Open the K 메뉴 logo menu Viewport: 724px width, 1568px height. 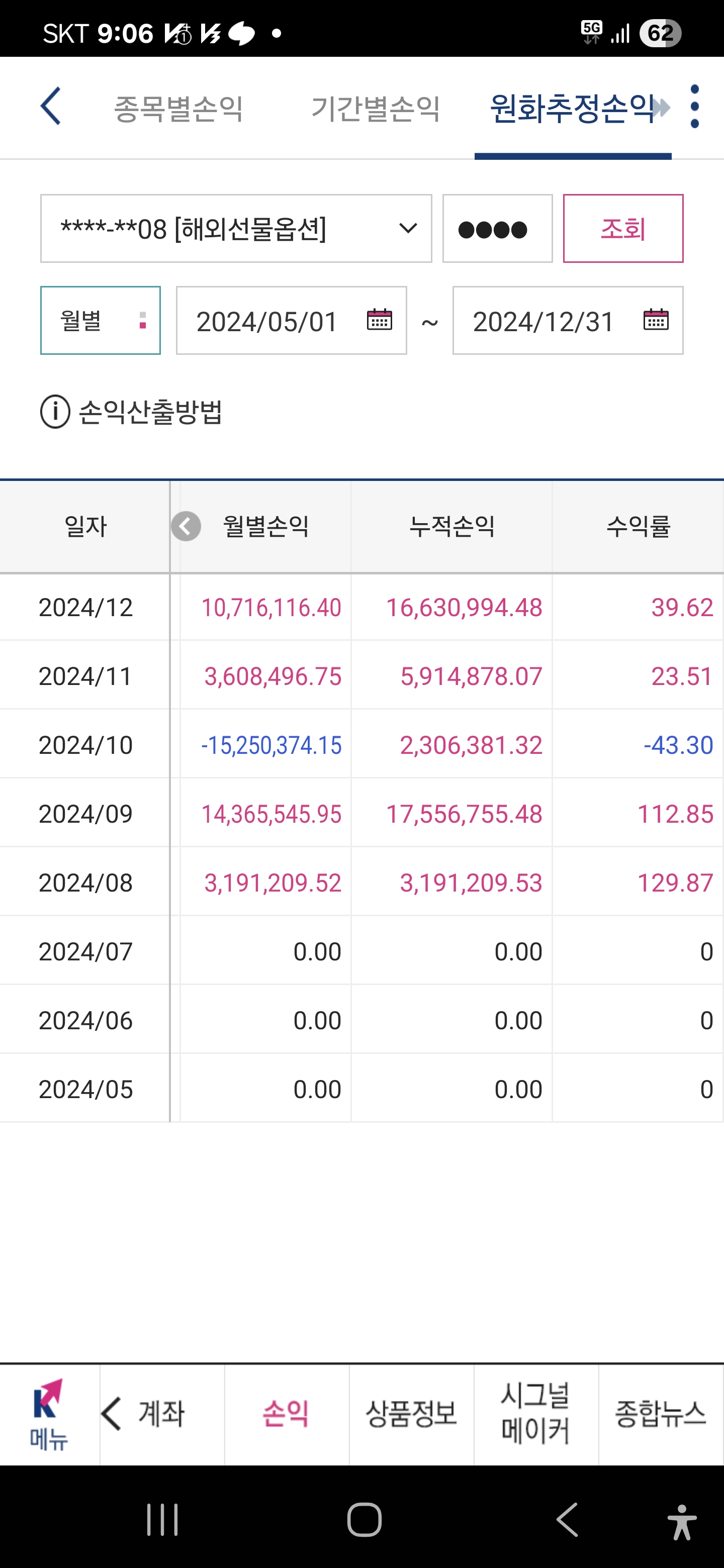49,1414
